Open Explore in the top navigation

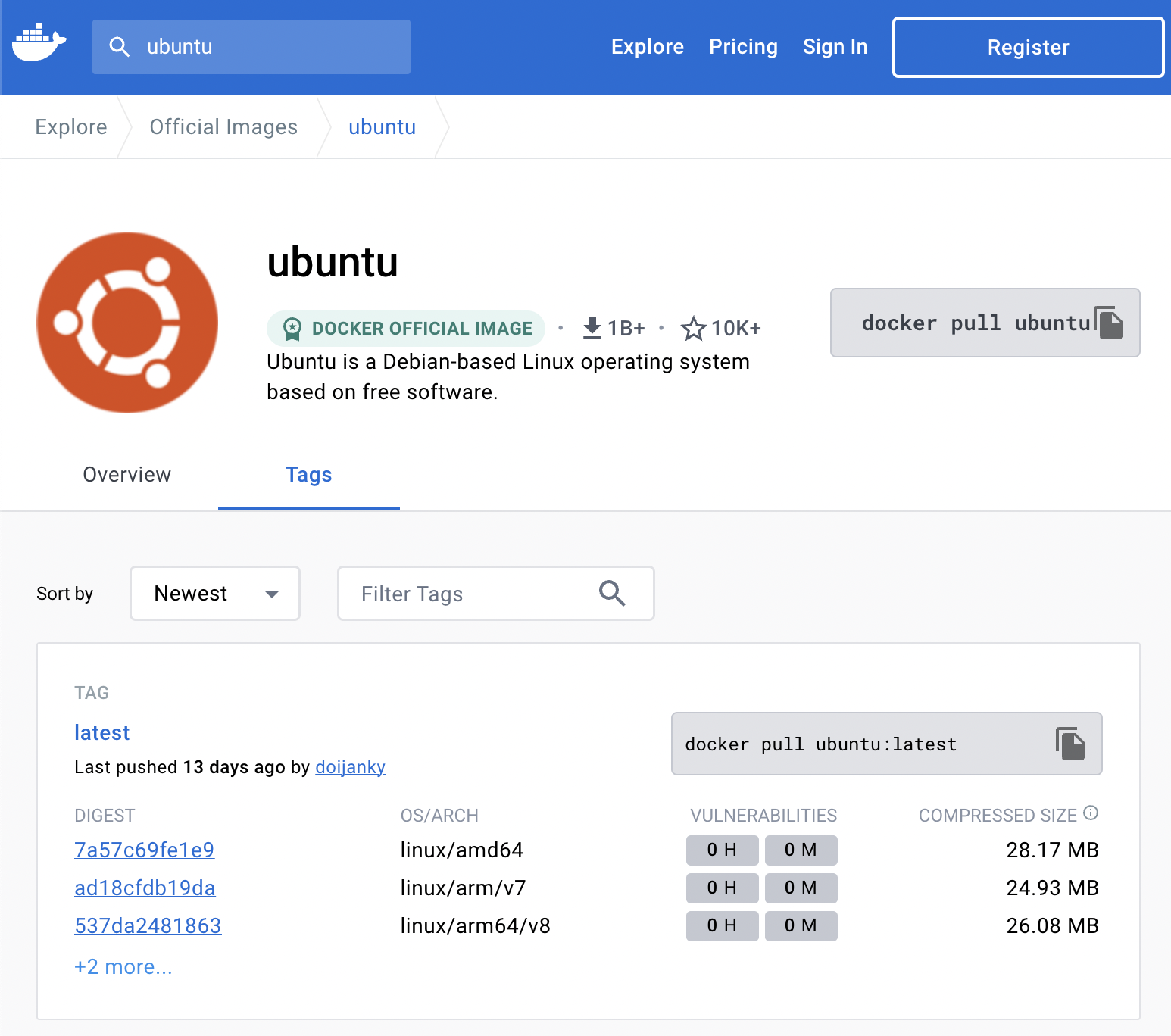(x=648, y=47)
